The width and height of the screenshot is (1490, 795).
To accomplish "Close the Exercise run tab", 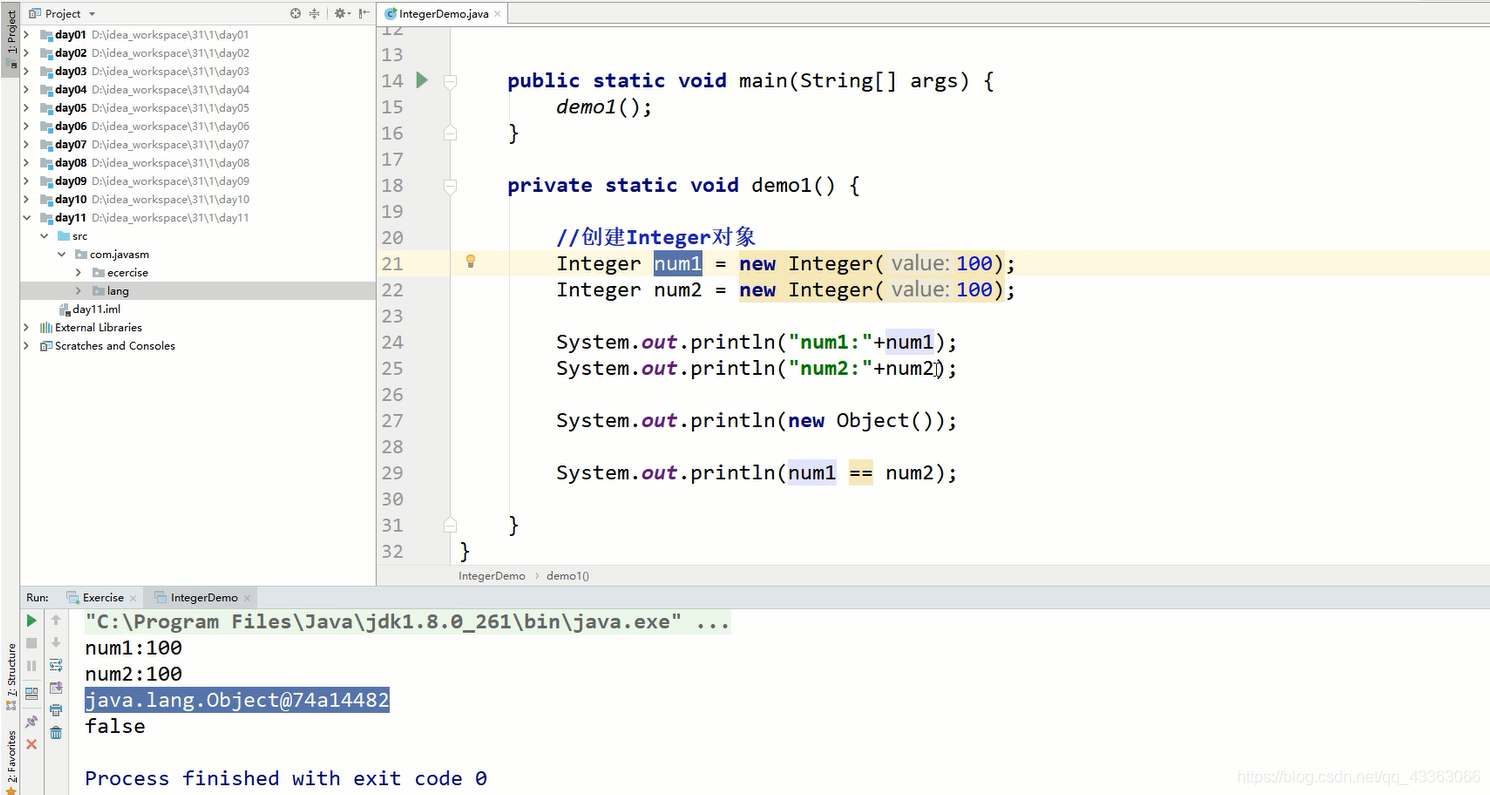I will click(133, 598).
